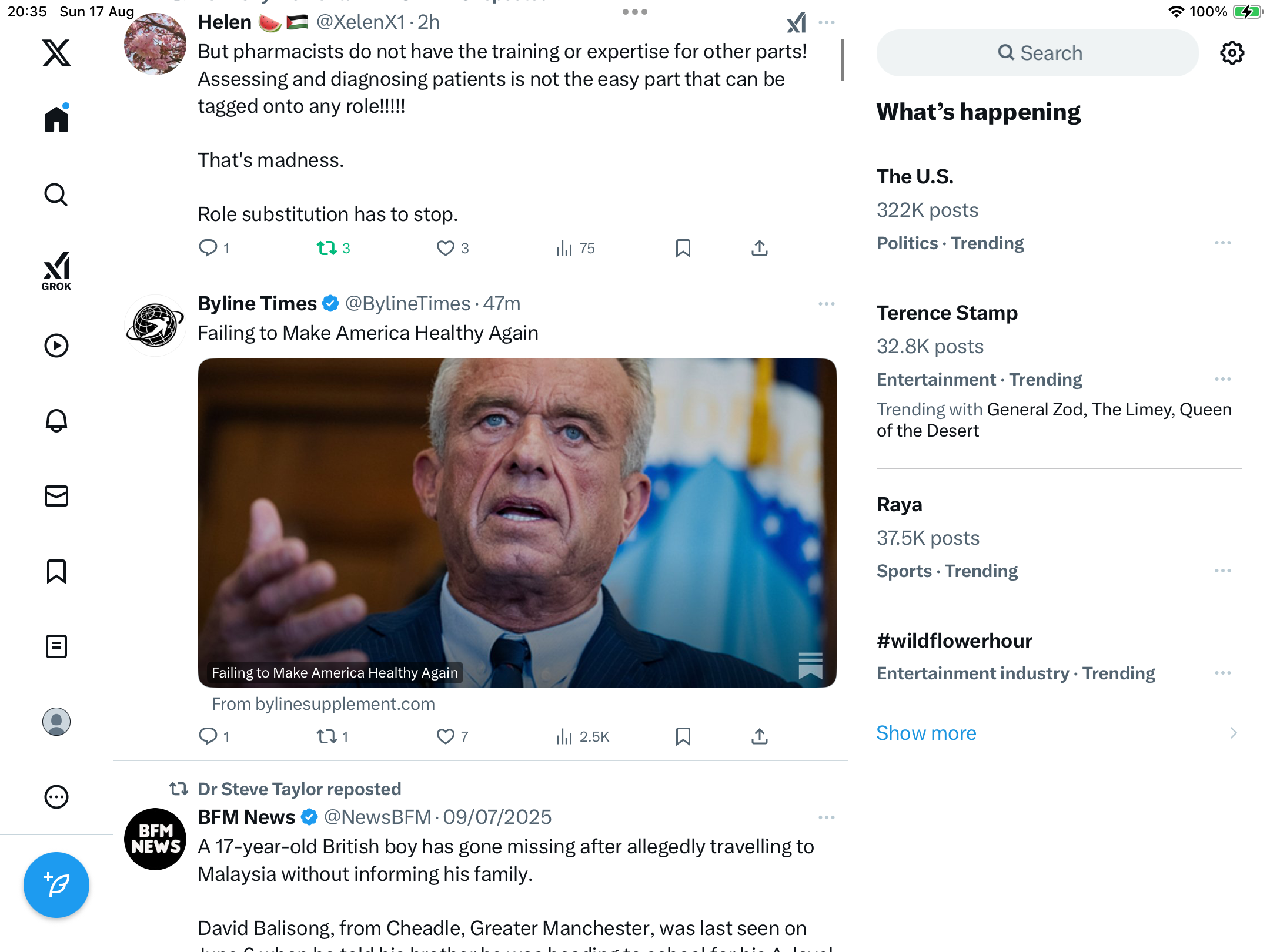Image resolution: width=1270 pixels, height=952 pixels.
Task: Open the Byline Times profile name
Action: pyautogui.click(x=257, y=303)
